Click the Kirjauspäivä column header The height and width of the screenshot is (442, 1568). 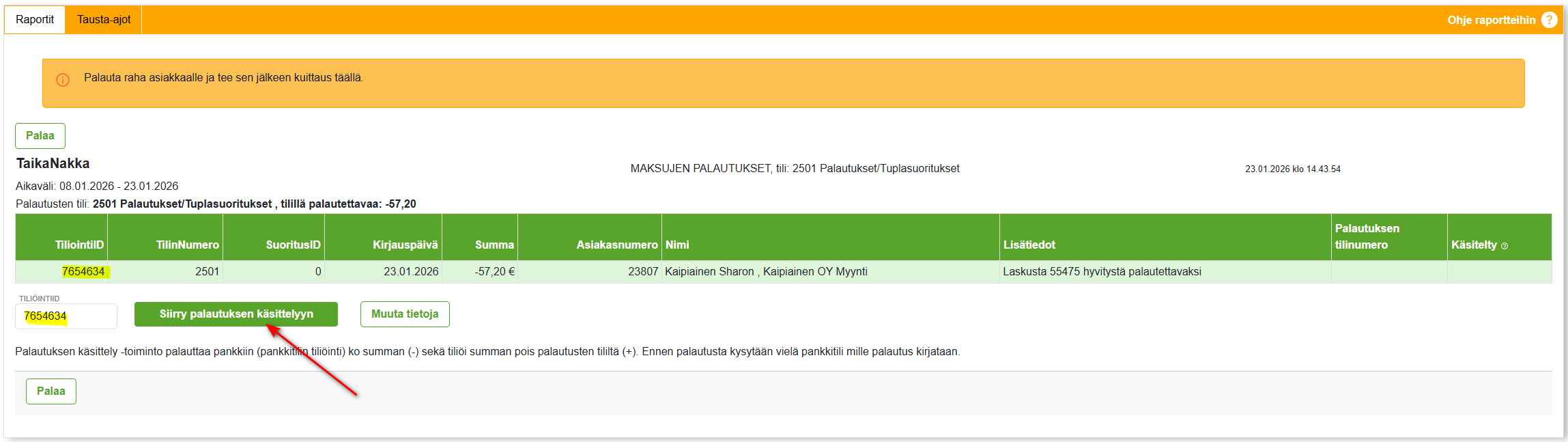405,245
